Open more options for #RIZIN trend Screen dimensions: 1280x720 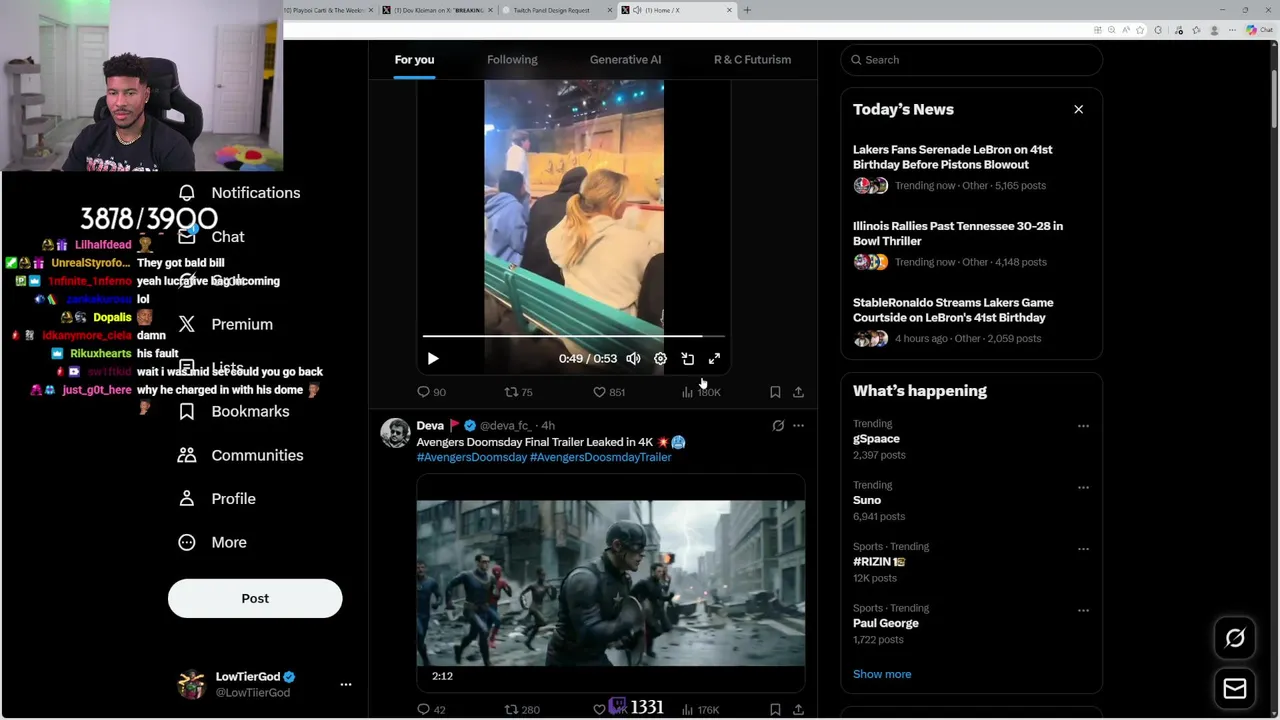click(1083, 549)
